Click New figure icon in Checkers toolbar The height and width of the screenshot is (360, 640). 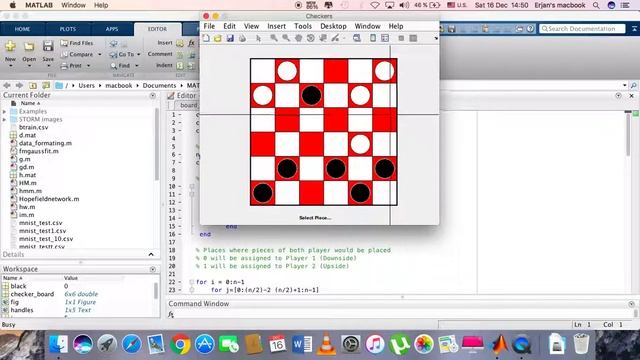(206, 38)
